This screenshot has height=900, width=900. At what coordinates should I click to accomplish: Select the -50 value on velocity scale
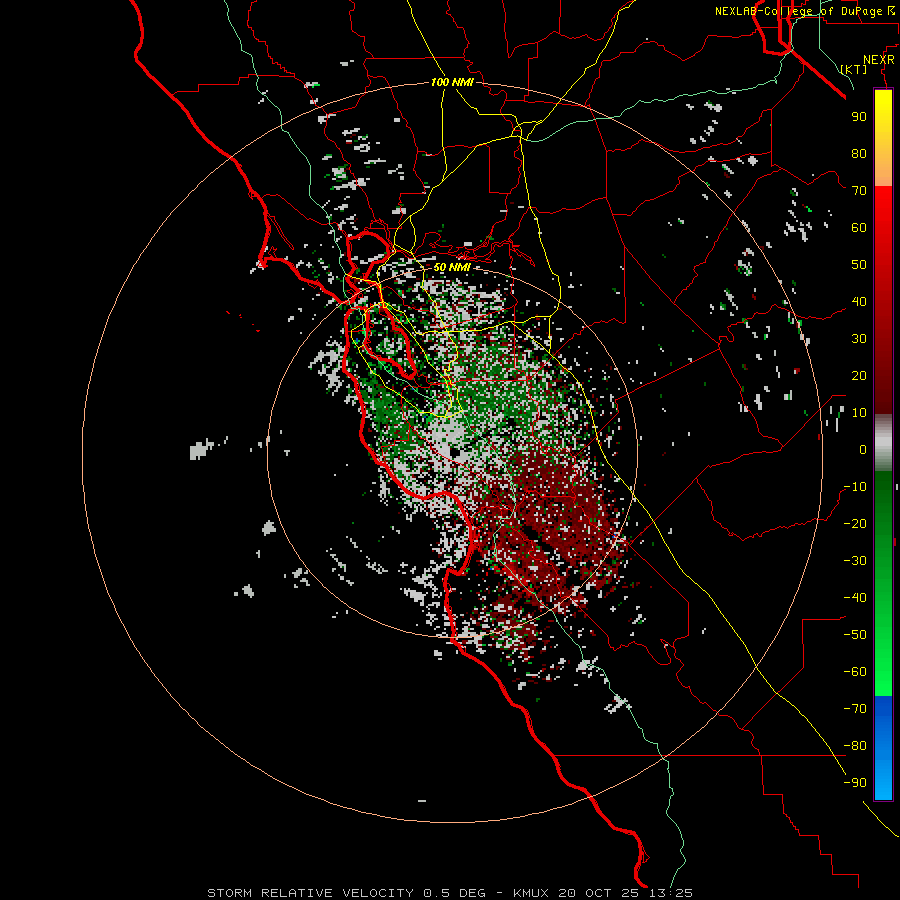(855, 635)
